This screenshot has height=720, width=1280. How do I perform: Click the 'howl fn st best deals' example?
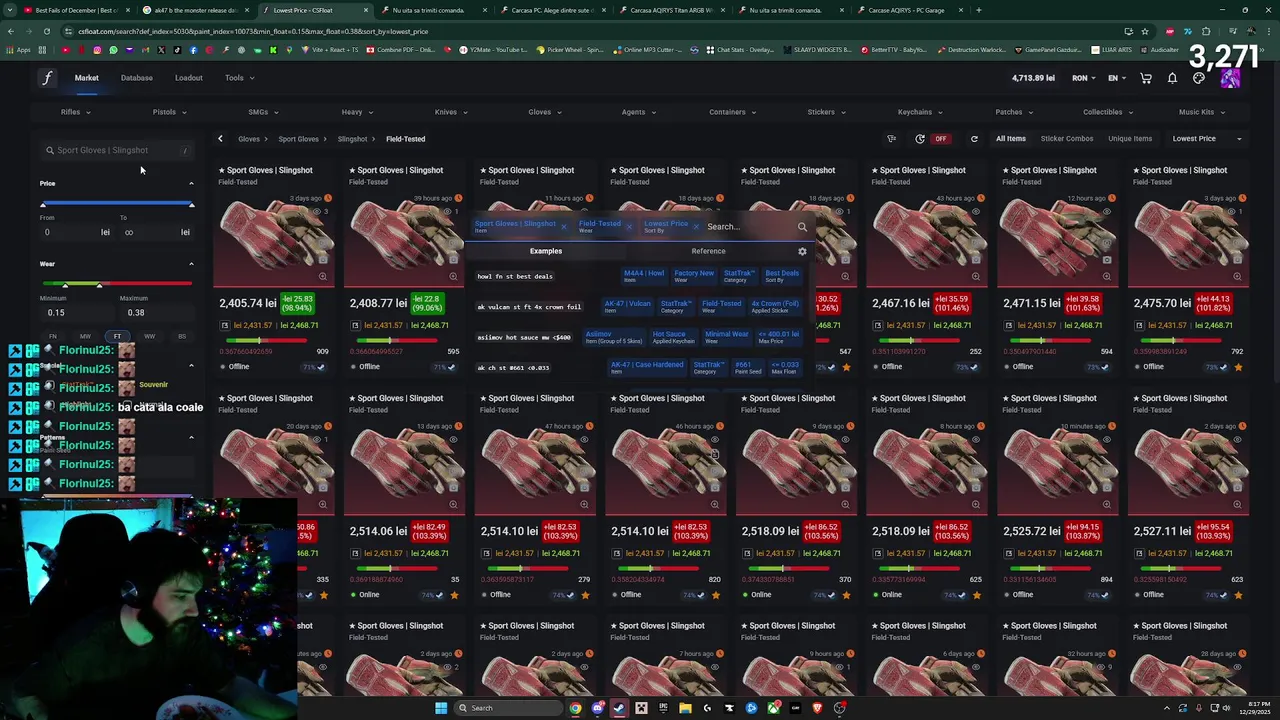515,277
